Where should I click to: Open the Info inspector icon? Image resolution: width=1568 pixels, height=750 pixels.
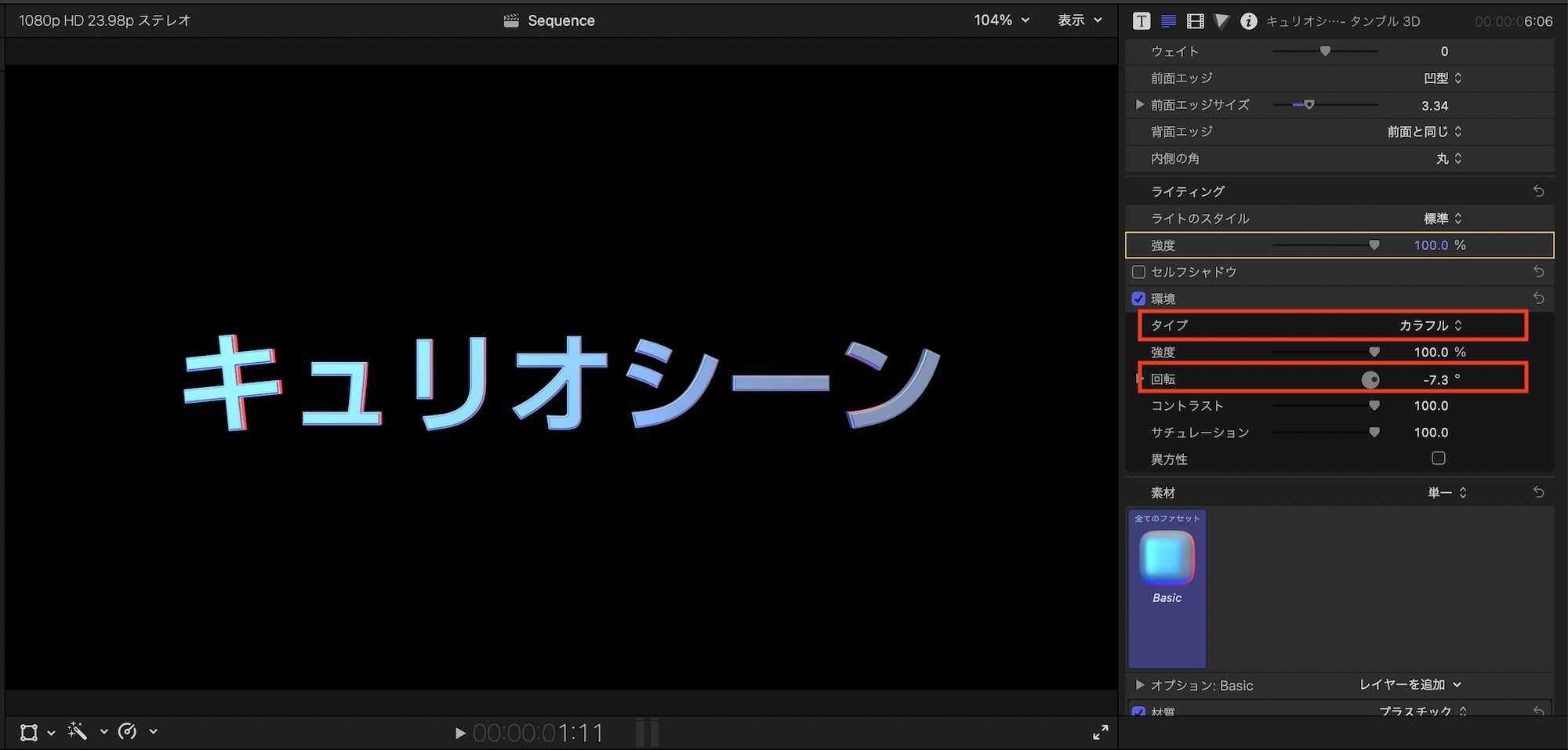point(1249,21)
